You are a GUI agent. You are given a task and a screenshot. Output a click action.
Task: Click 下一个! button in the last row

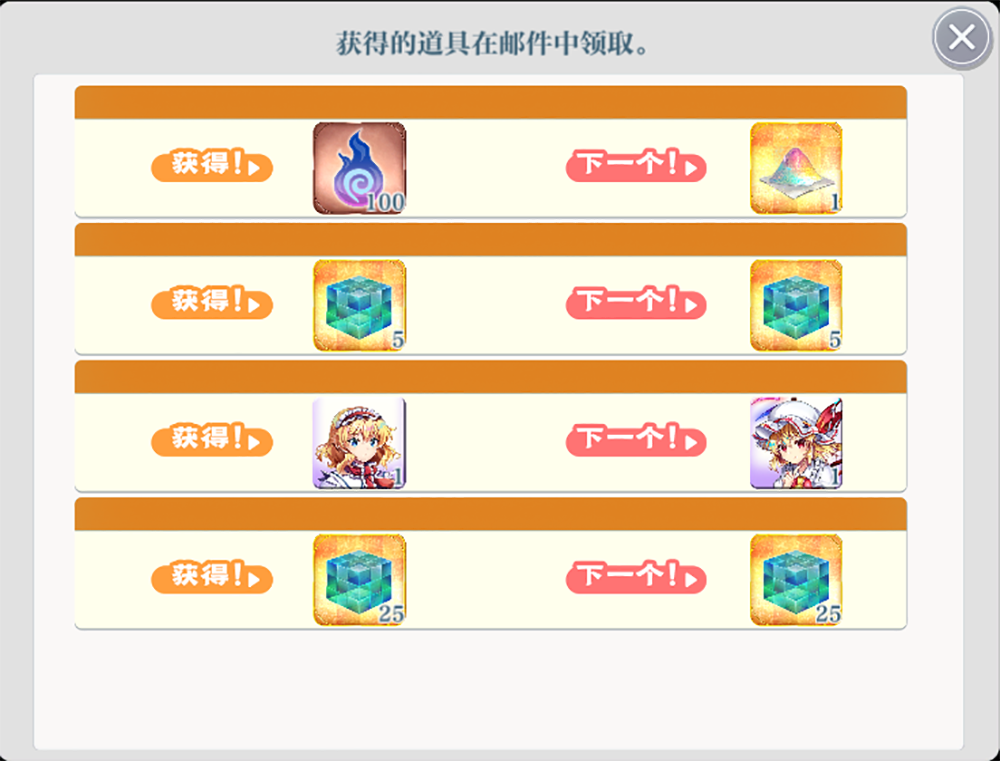[x=636, y=577]
